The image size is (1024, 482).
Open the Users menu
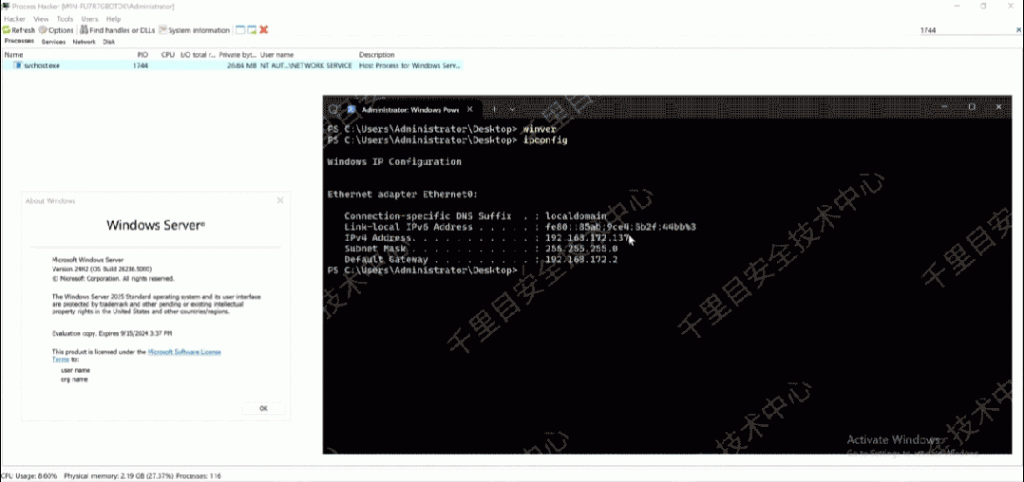point(89,19)
